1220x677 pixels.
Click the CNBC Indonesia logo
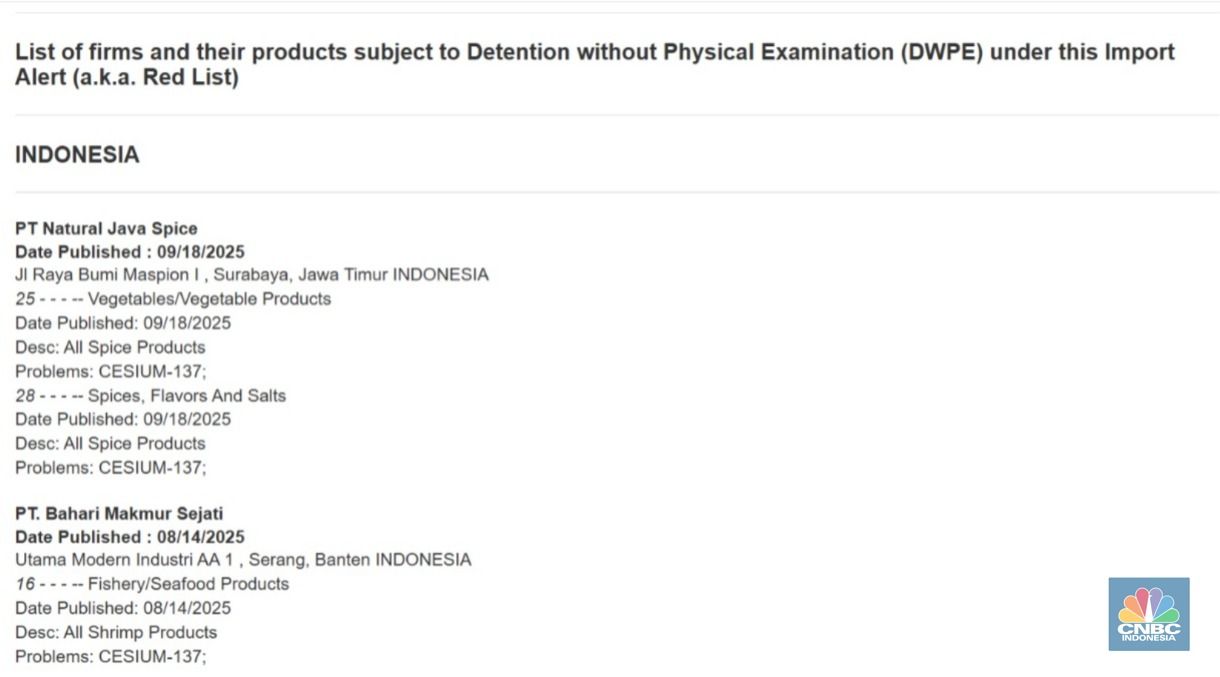[x=1148, y=614]
